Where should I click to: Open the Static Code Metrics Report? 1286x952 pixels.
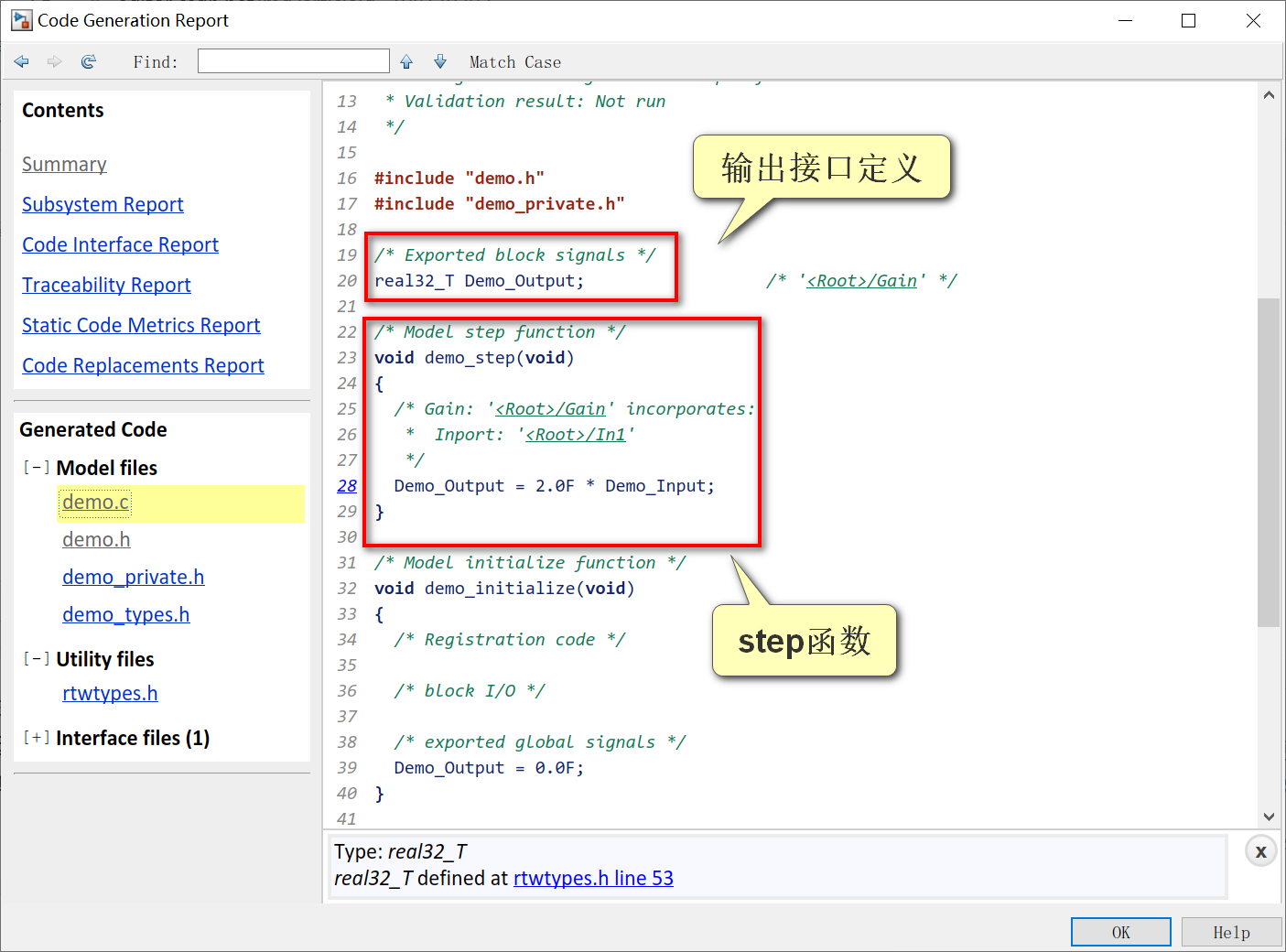141,326
